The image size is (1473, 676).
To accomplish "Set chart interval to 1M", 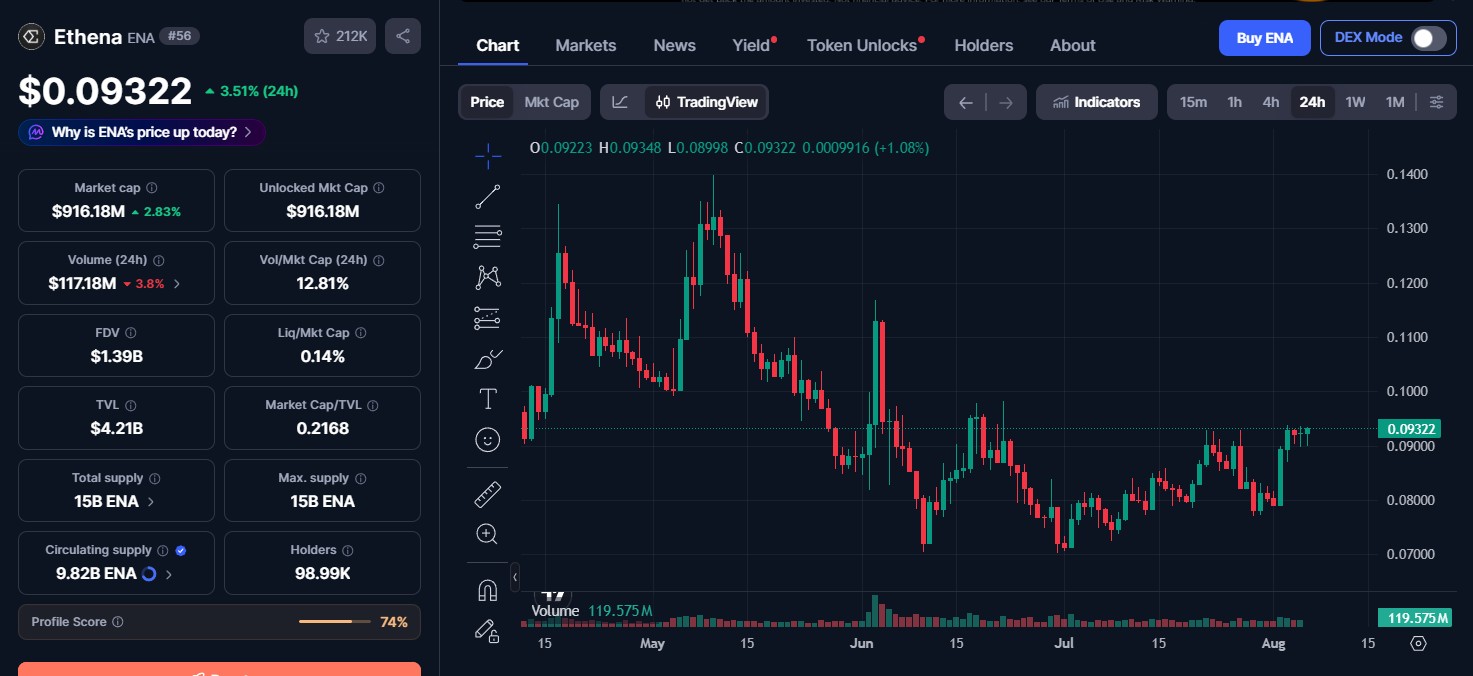I will [x=1395, y=102].
